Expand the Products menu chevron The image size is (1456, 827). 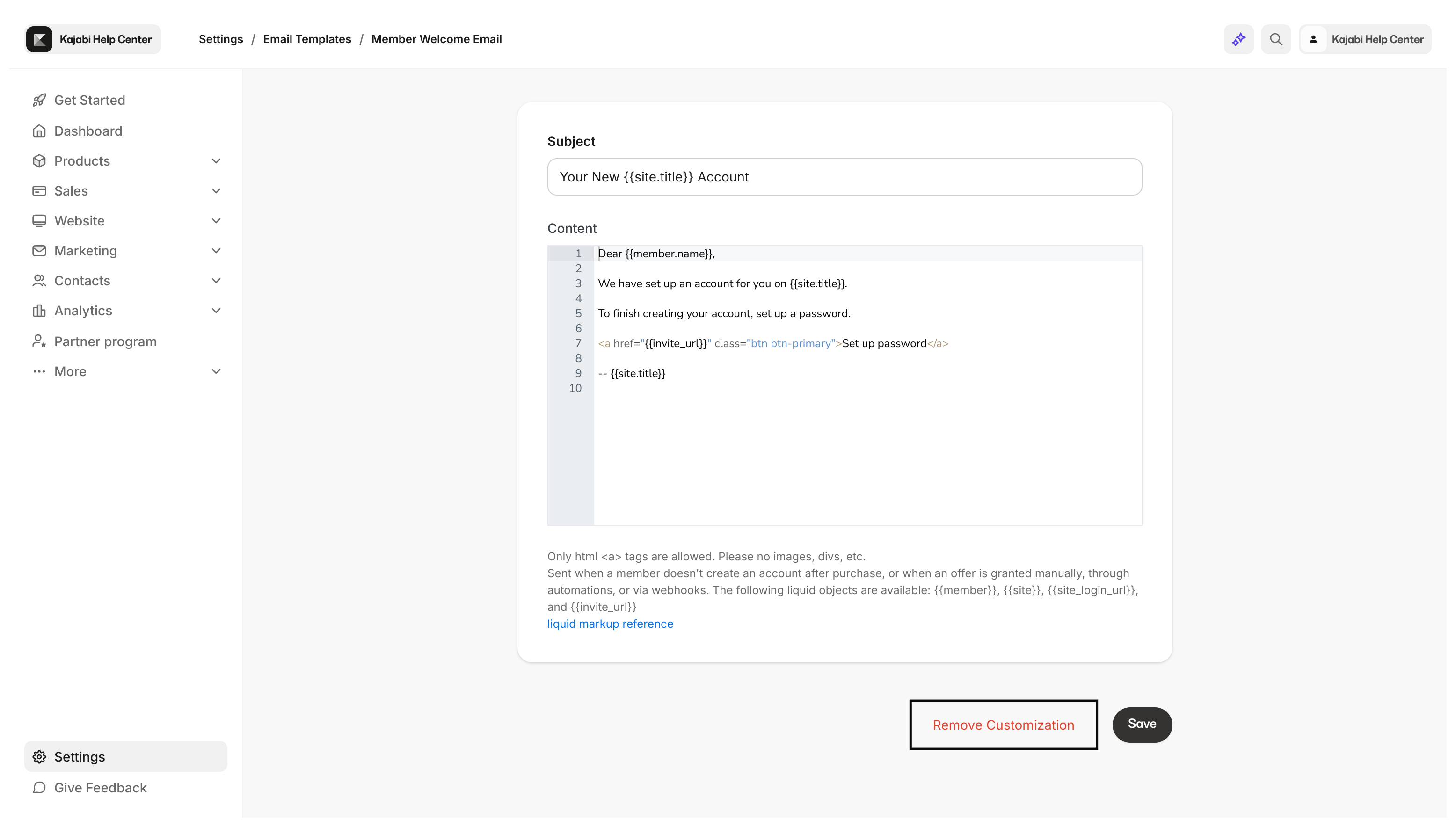pos(216,161)
